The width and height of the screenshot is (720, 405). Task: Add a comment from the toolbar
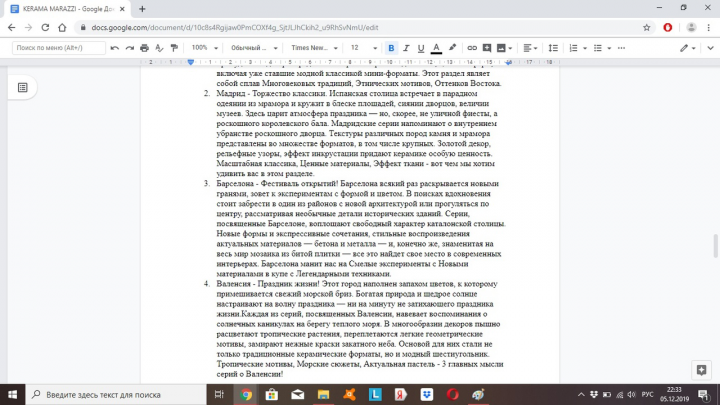pyautogui.click(x=487, y=48)
